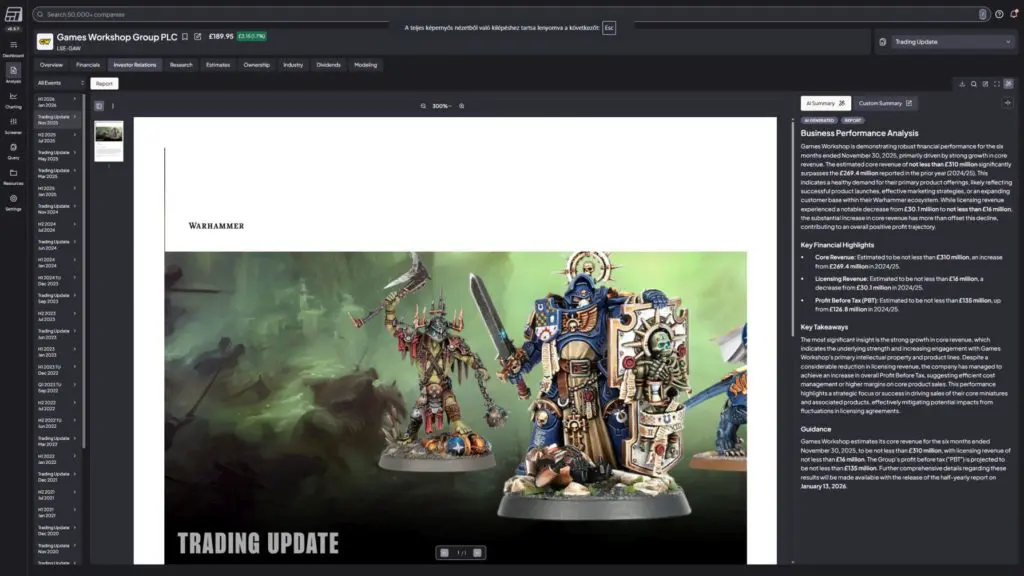The width and height of the screenshot is (1024, 576).
Task: Open the Screener sidebar section
Action: coord(13,125)
